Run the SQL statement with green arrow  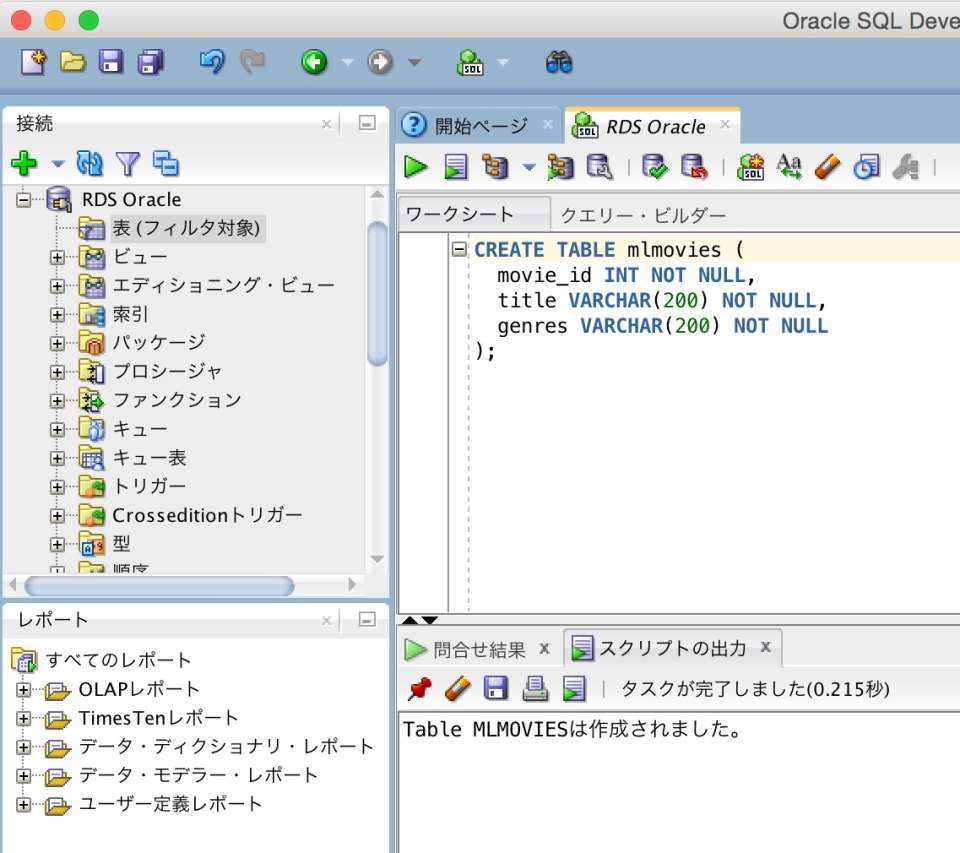(x=415, y=167)
